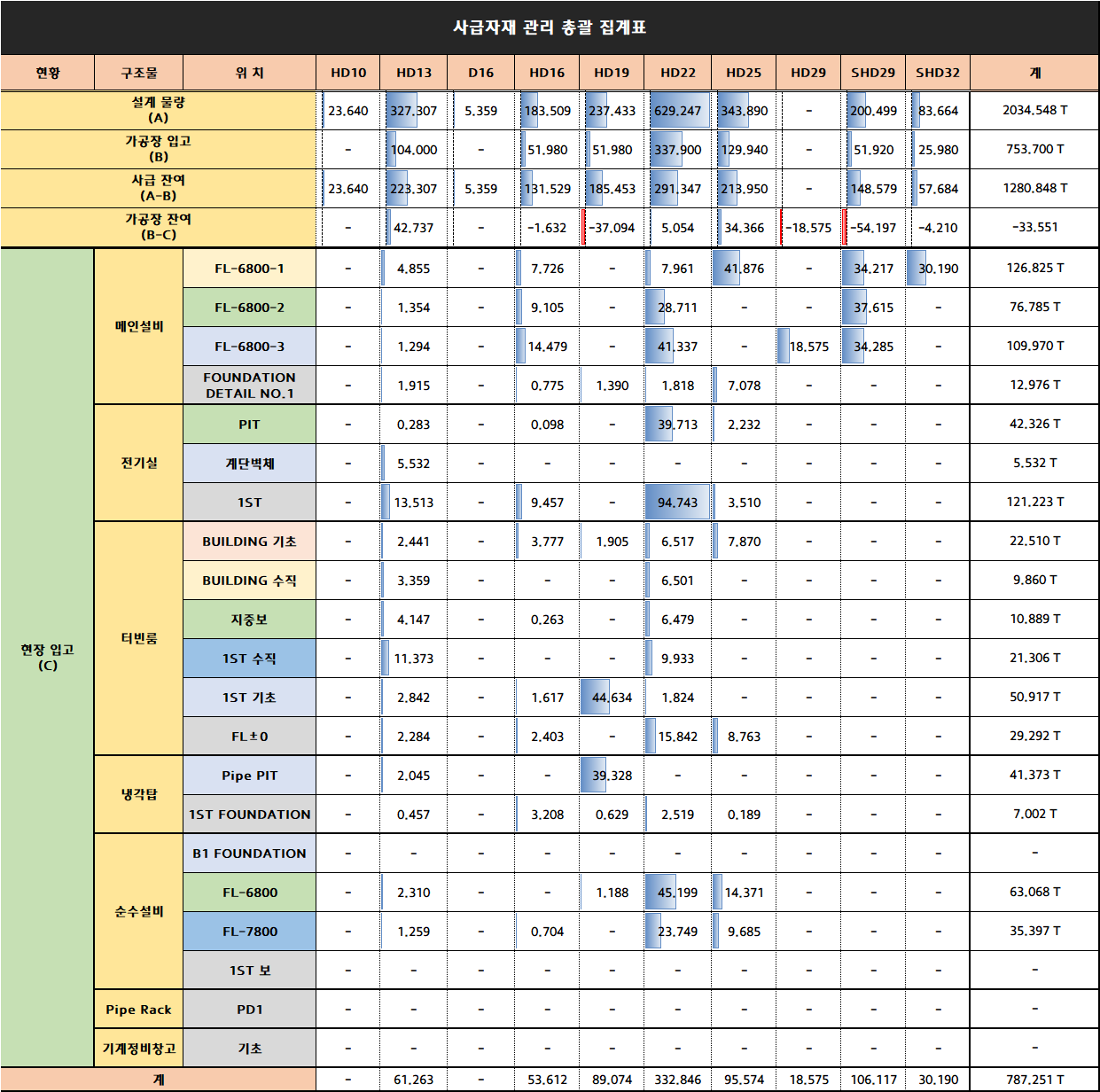Select the 현황 column header

pyautogui.click(x=48, y=73)
